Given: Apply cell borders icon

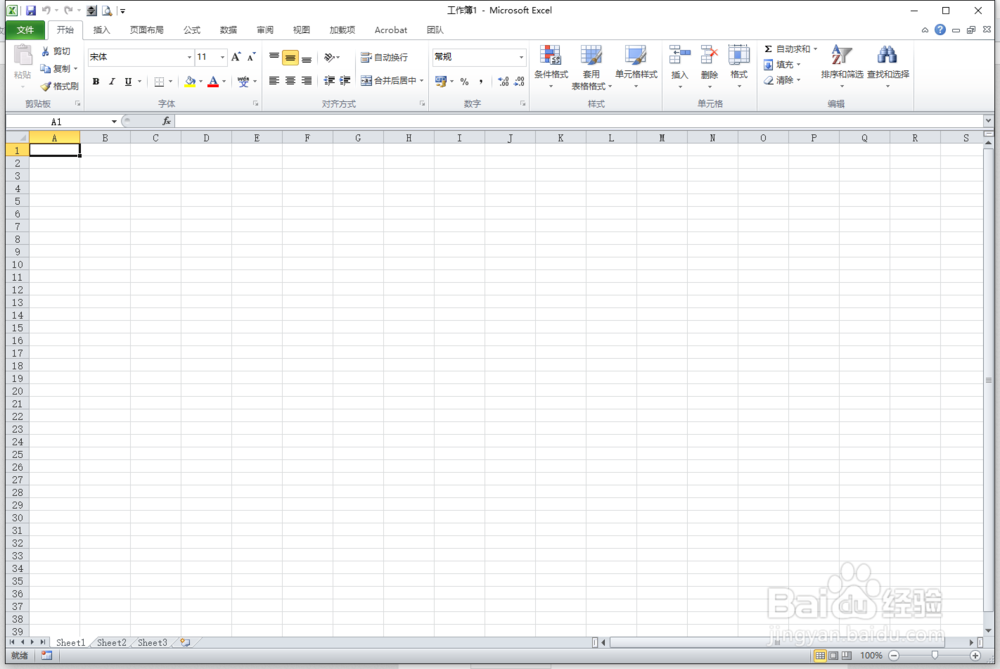Looking at the screenshot, I should tap(159, 81).
